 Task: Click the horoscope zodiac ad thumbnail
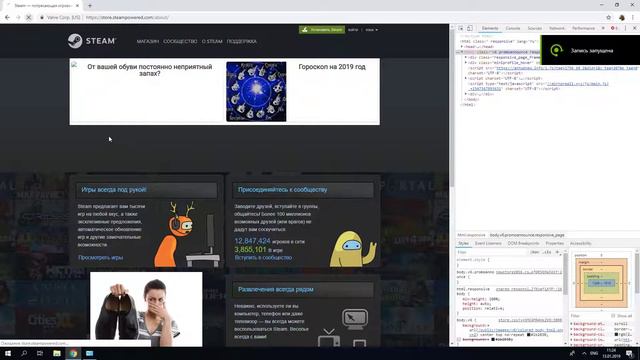click(256, 91)
